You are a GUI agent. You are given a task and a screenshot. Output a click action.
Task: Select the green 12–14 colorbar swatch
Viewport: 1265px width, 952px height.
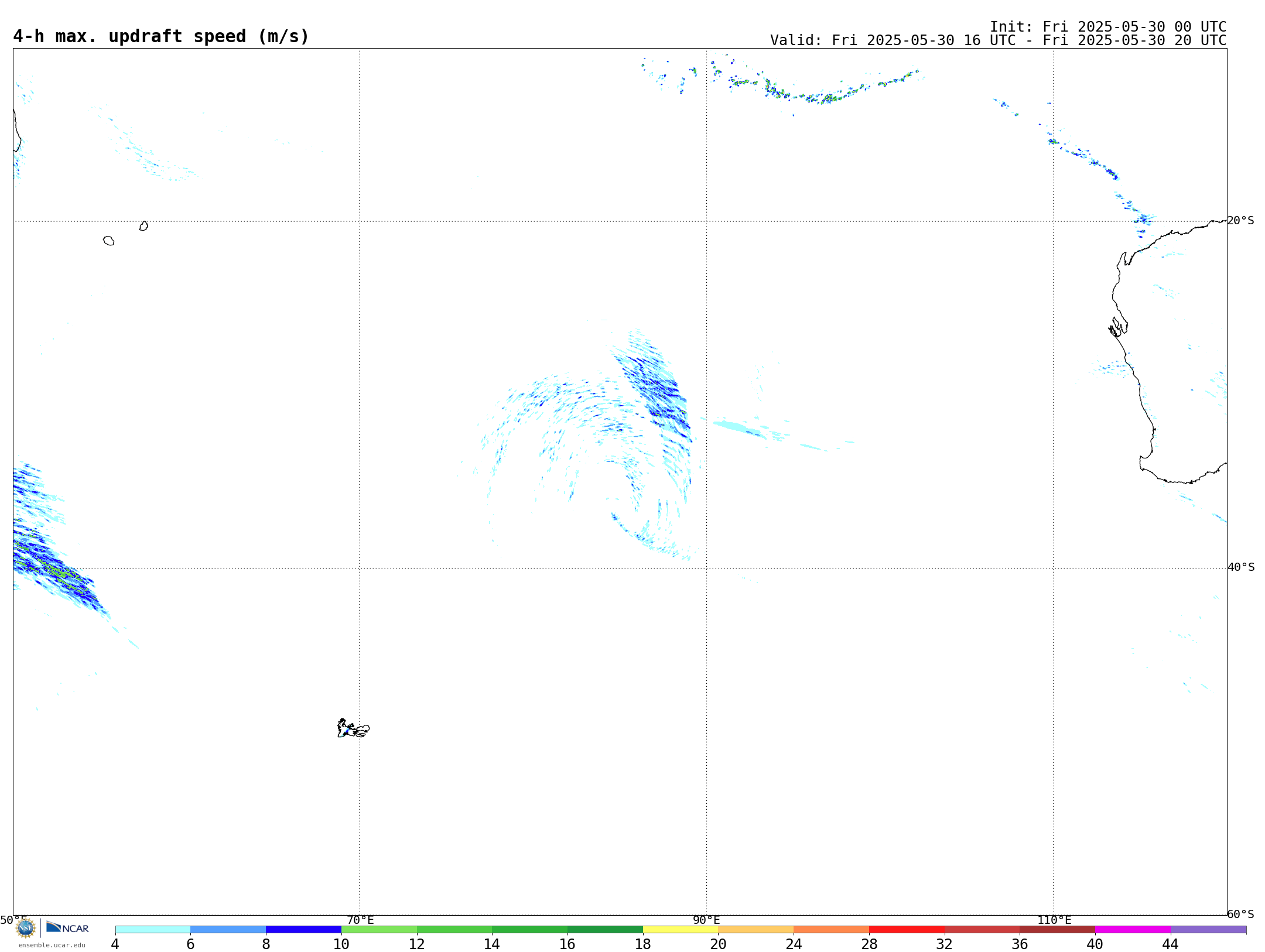(x=454, y=929)
